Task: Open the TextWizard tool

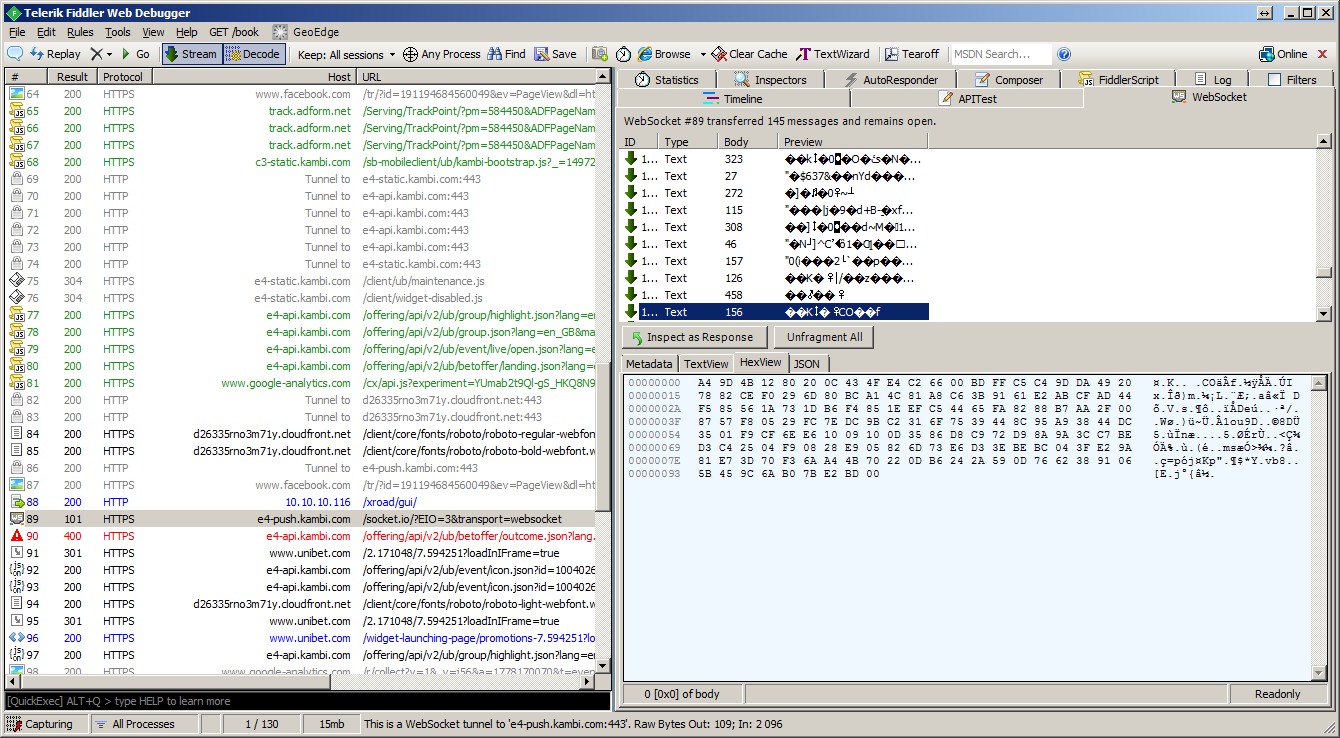Action: (833, 54)
